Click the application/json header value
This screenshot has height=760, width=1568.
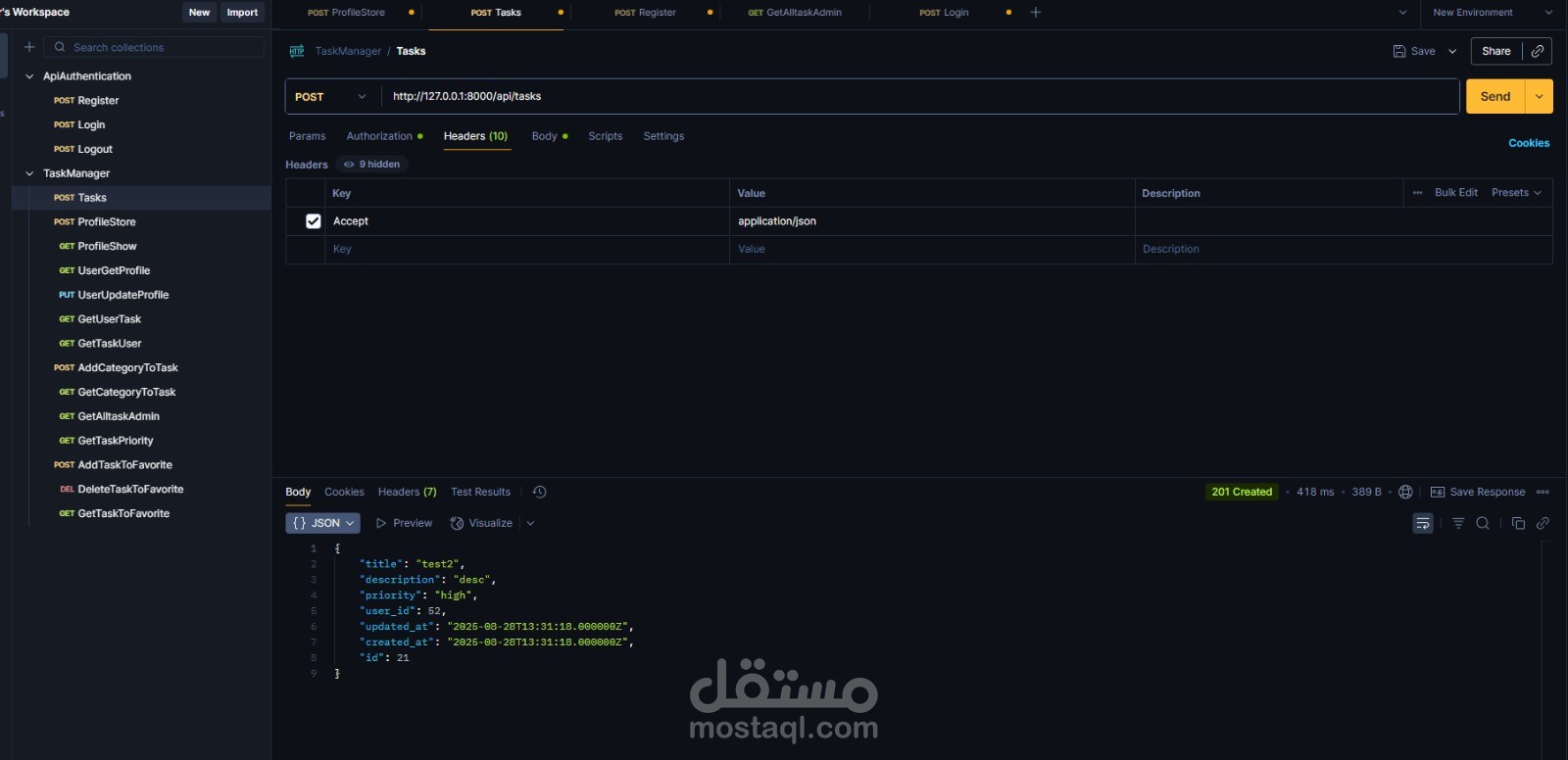[777, 221]
